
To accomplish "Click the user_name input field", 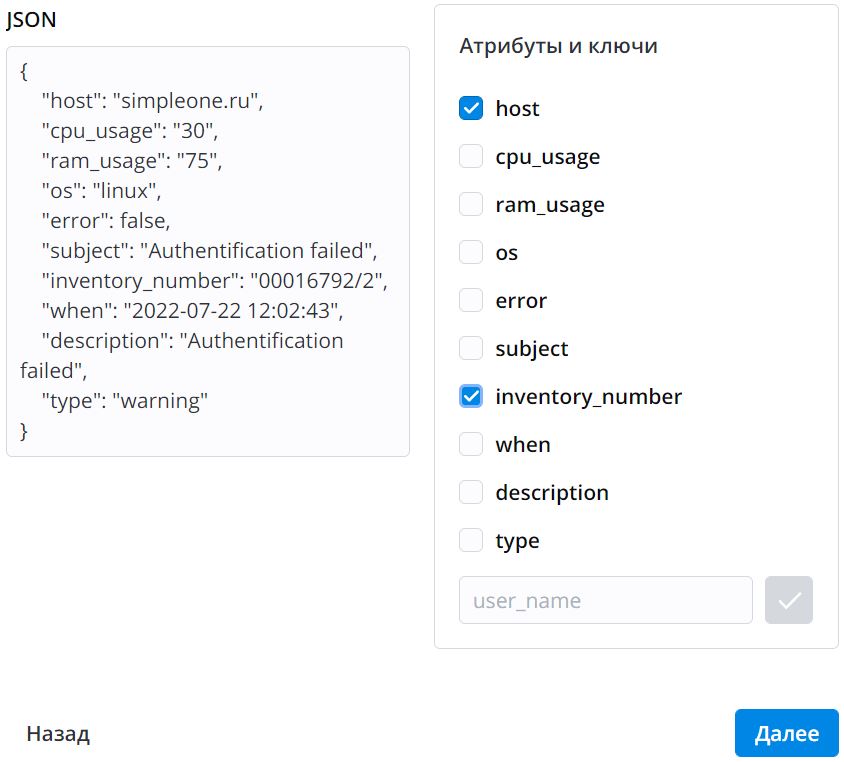I will click(x=605, y=600).
